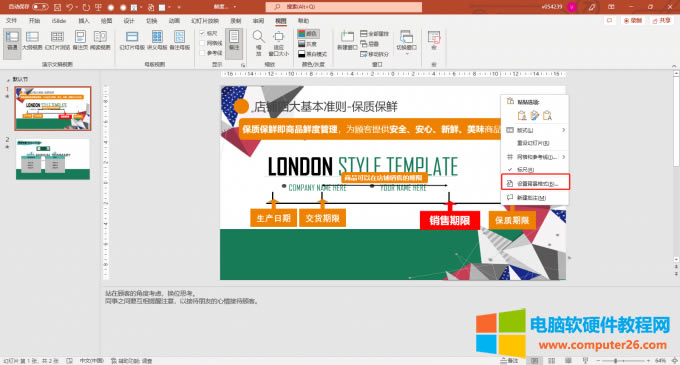Open Handout Master (讲义母版) icon
The width and height of the screenshot is (680, 365).
tap(157, 41)
